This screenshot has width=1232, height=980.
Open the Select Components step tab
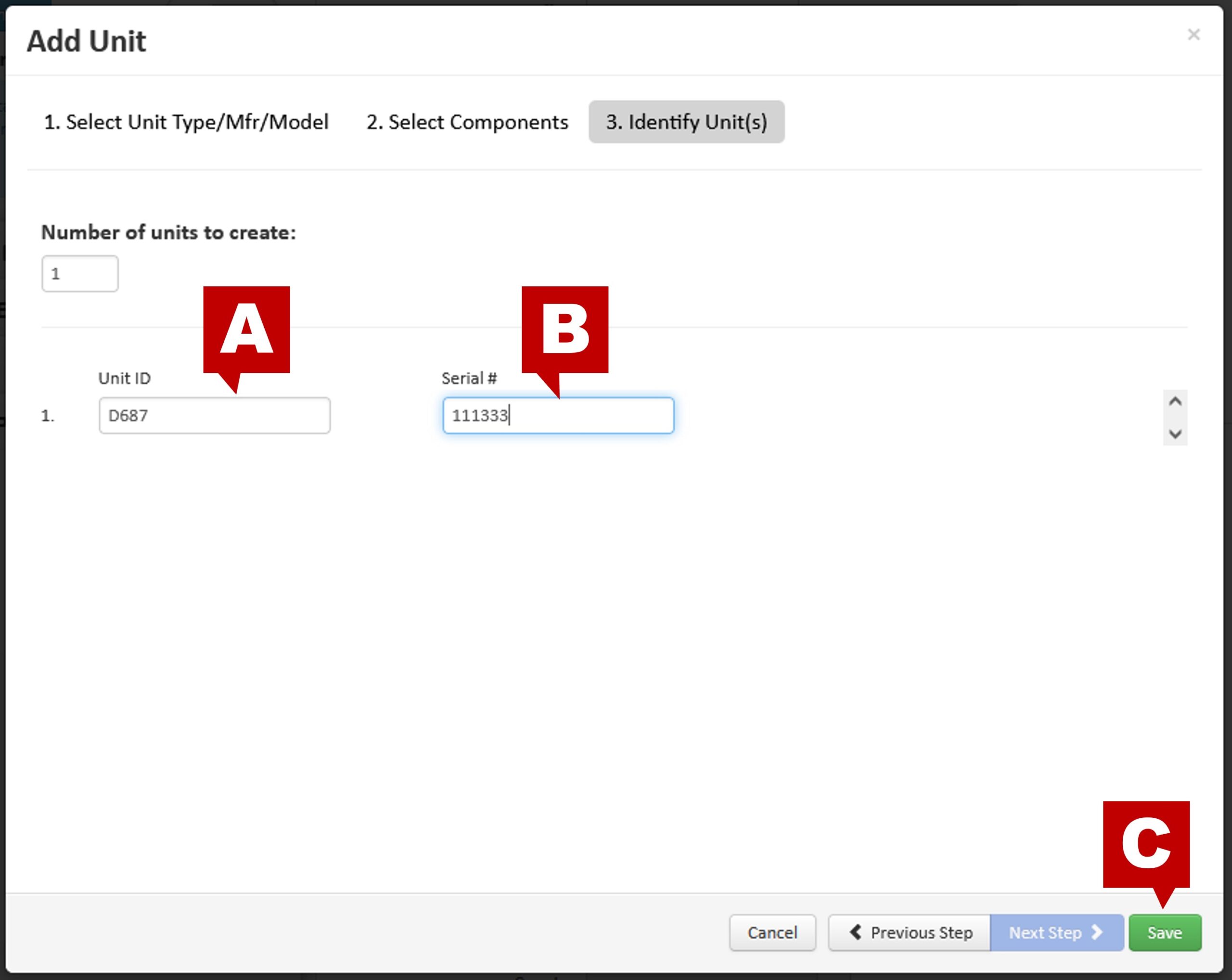click(x=467, y=122)
